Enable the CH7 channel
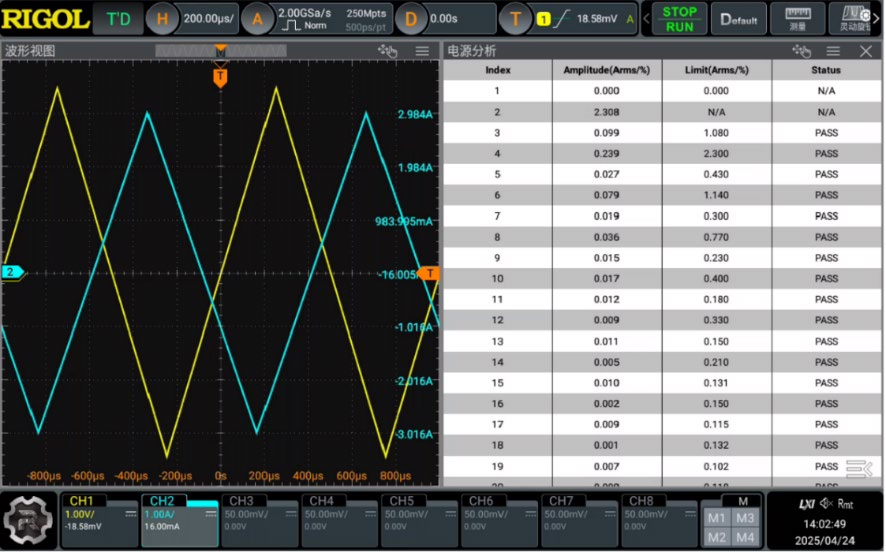Image resolution: width=886 pixels, height=552 pixels. coord(561,501)
